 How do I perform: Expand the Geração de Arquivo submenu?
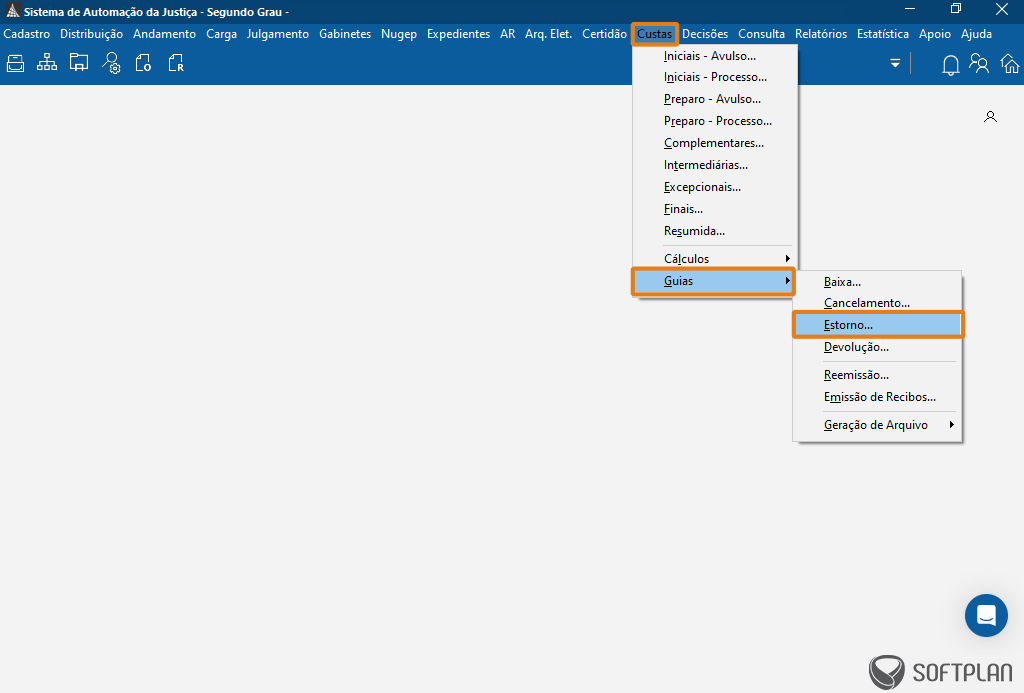pos(877,425)
